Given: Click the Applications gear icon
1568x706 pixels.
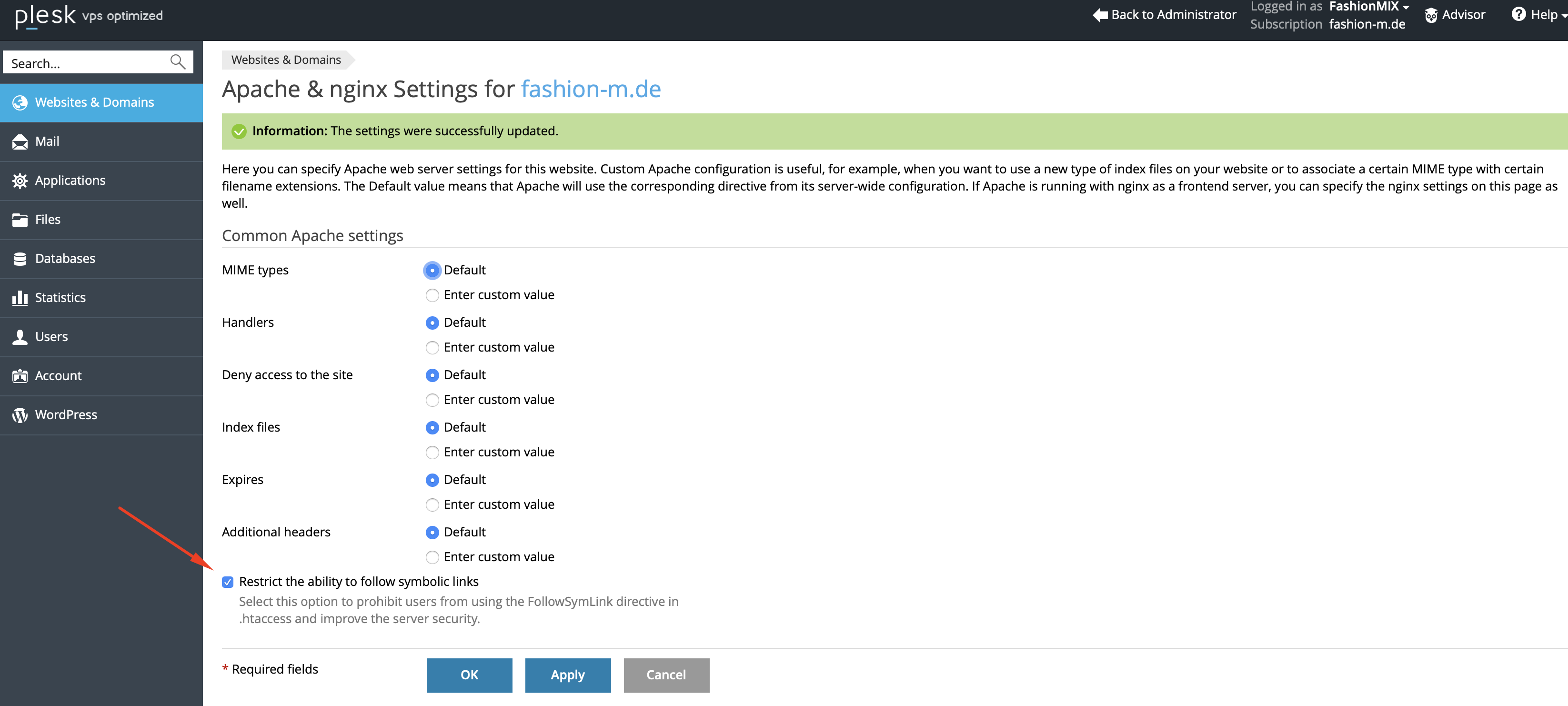Looking at the screenshot, I should point(20,181).
